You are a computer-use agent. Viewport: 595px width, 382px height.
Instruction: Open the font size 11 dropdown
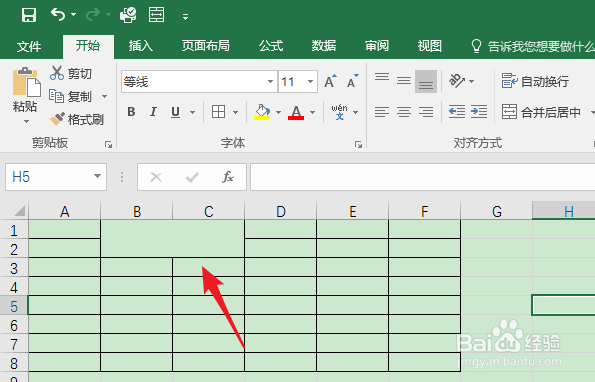point(310,81)
